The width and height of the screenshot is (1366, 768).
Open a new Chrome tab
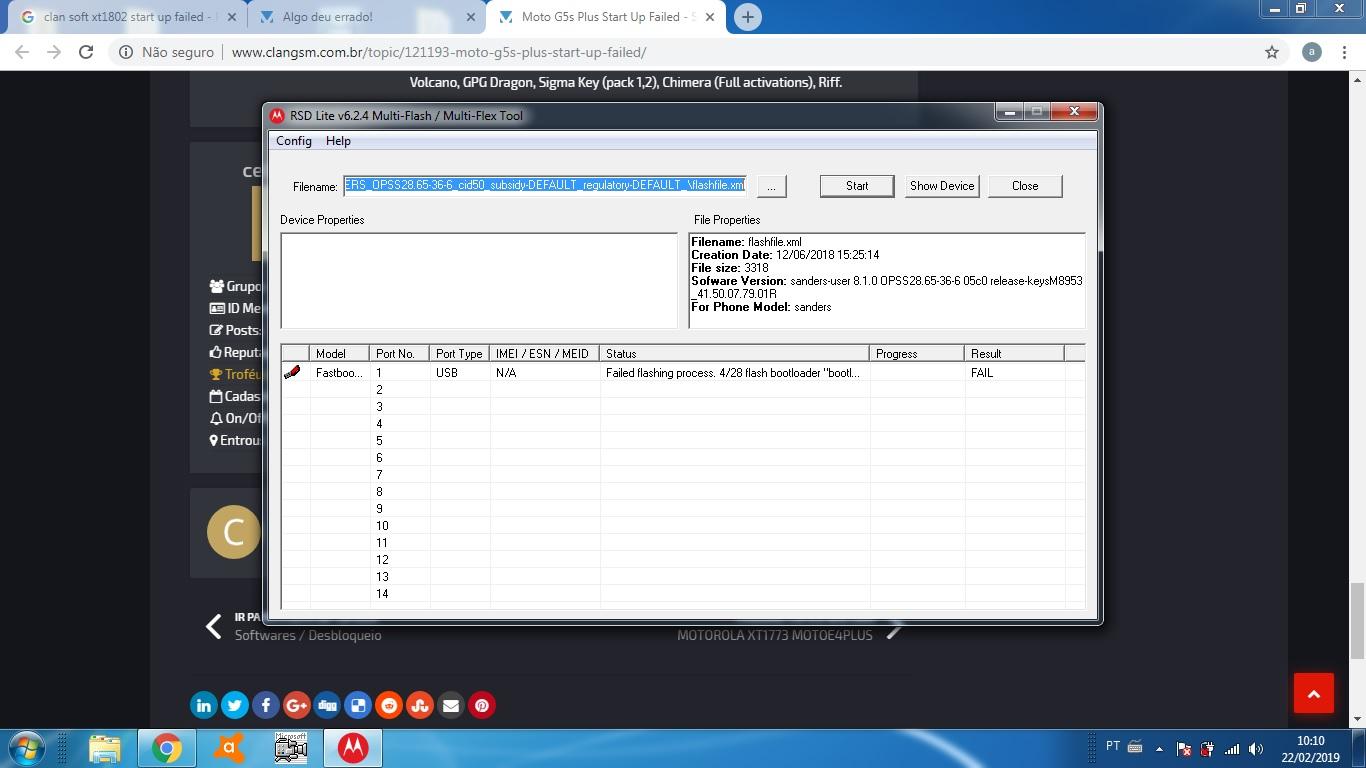(x=747, y=16)
